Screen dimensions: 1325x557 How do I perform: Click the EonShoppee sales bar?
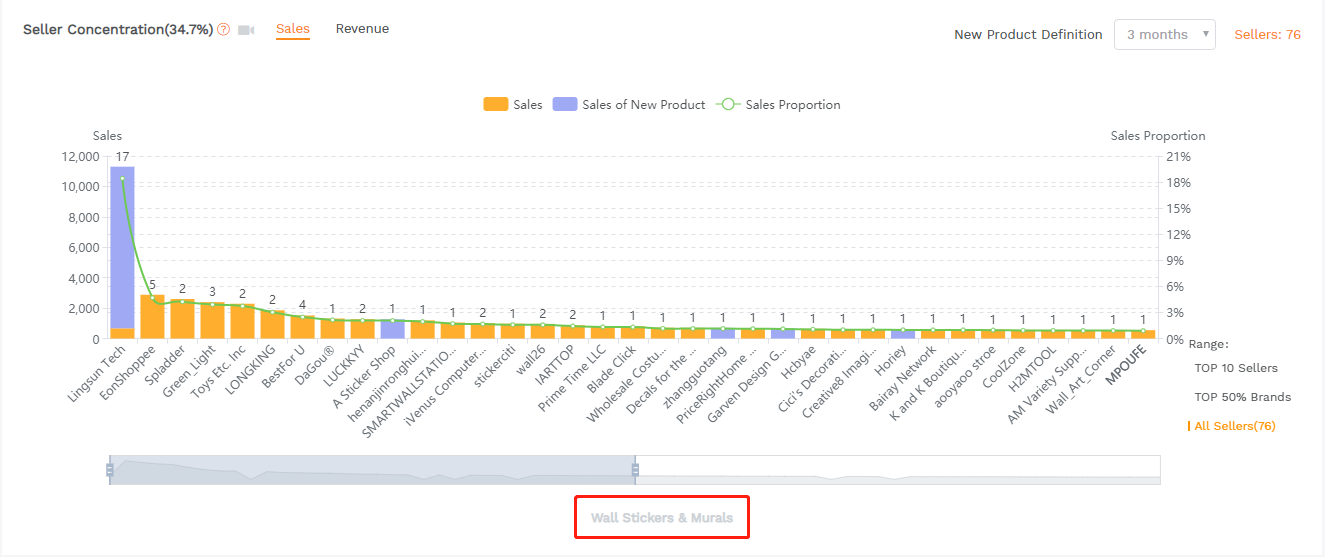(152, 317)
